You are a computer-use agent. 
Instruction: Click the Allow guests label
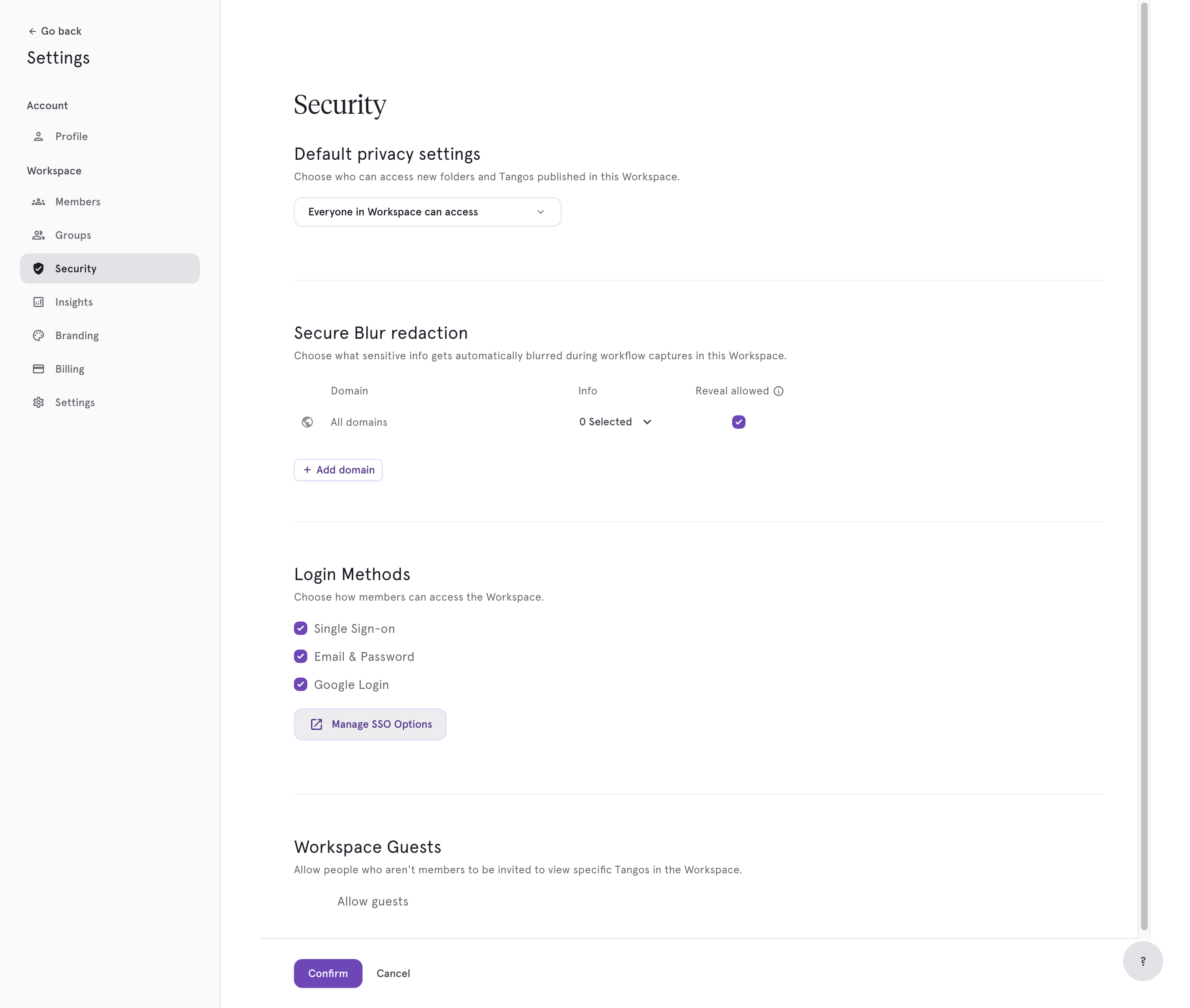coord(373,901)
